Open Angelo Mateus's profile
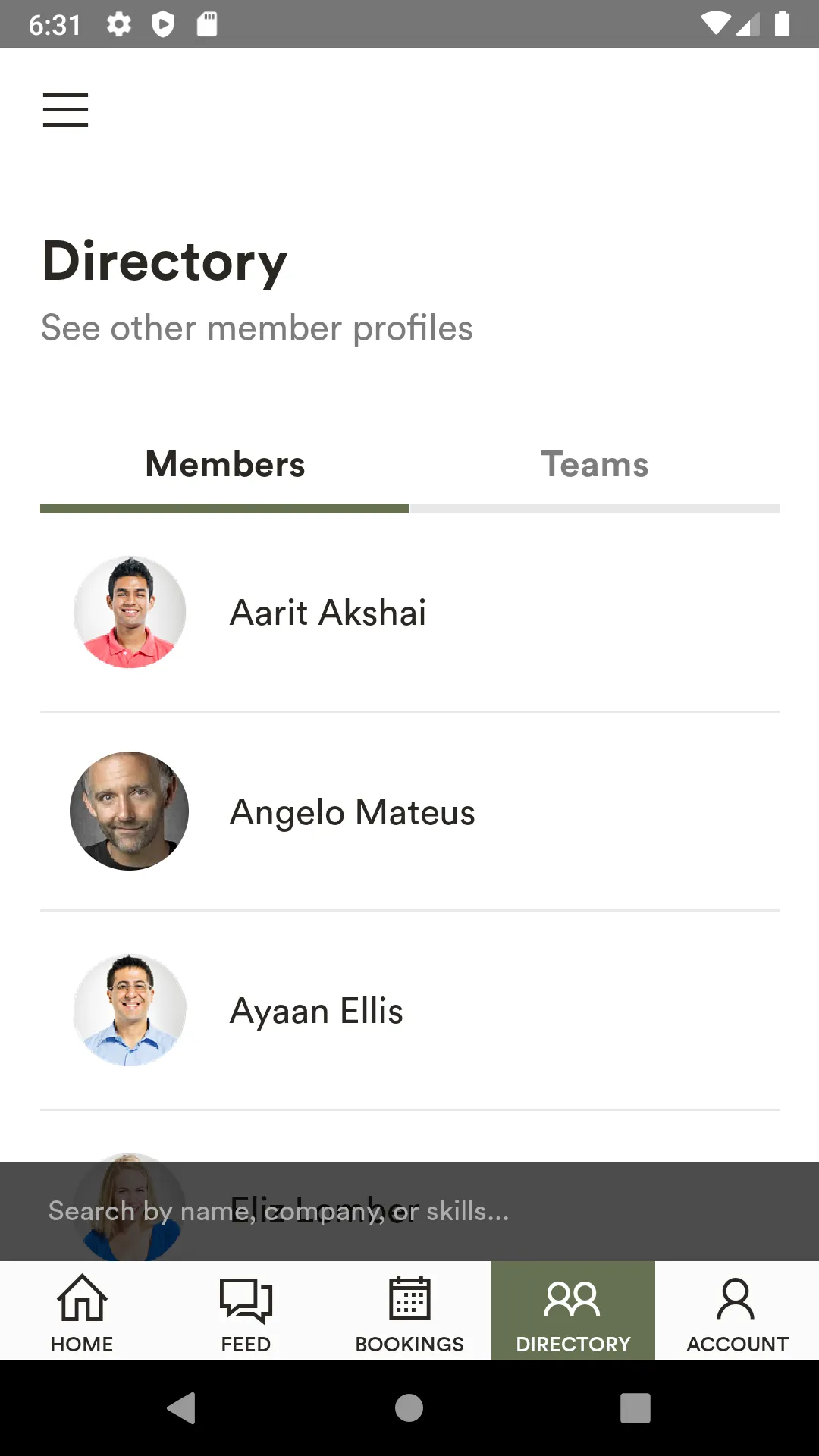This screenshot has width=819, height=1456. 409,811
